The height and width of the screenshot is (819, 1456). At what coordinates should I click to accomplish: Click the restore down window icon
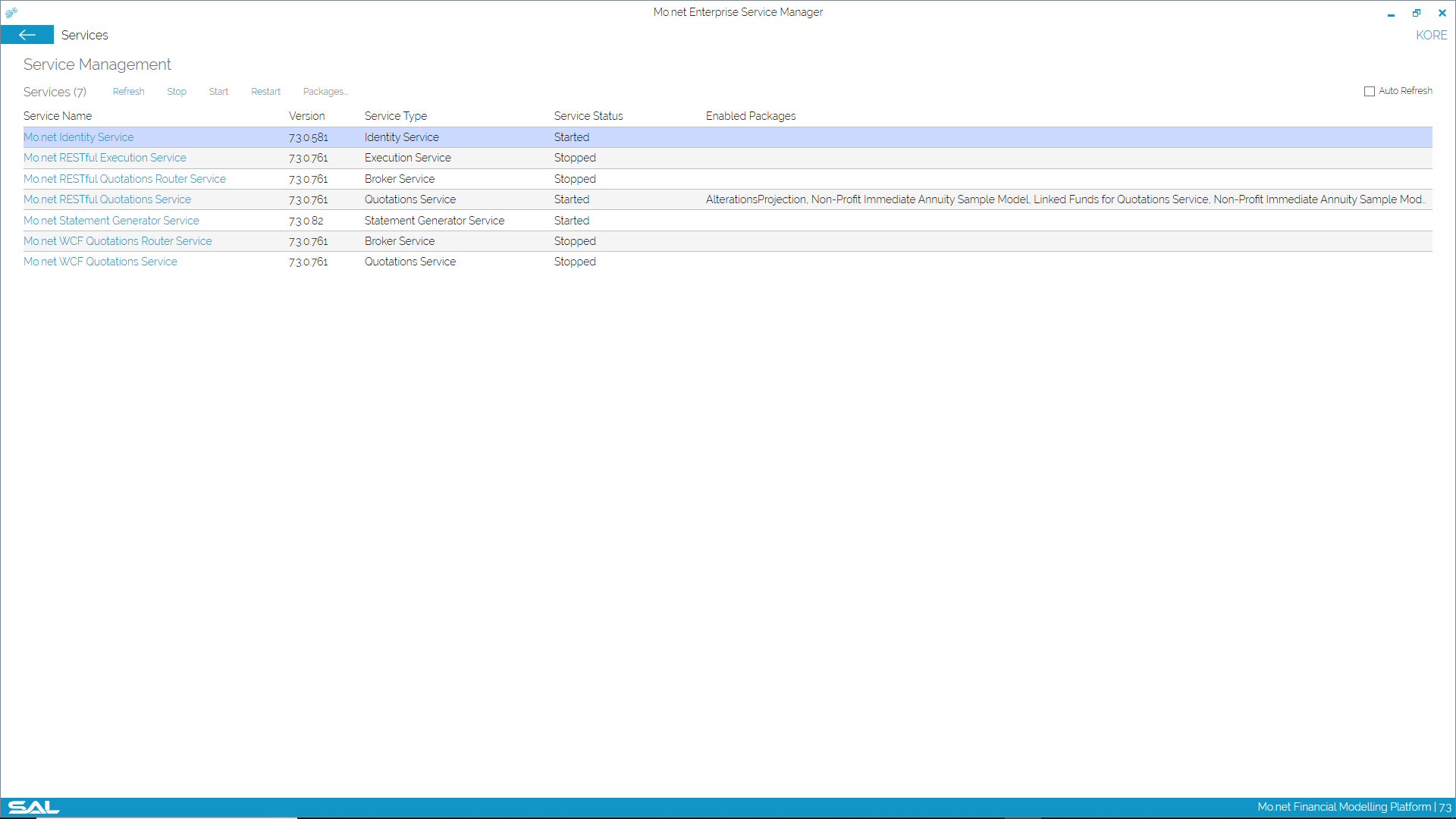click(1417, 12)
